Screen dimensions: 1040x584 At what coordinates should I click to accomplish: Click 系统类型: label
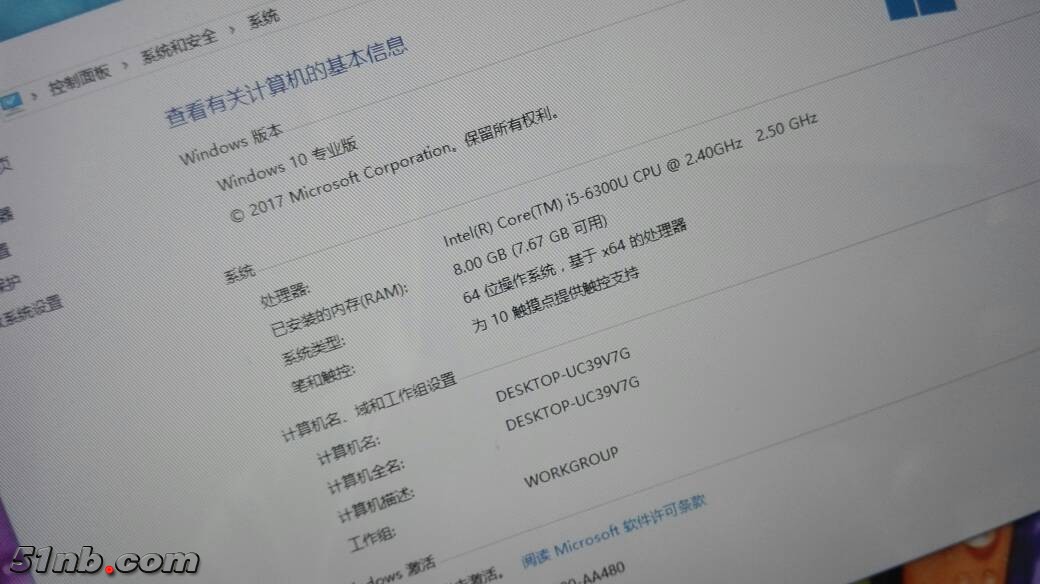coord(313,350)
